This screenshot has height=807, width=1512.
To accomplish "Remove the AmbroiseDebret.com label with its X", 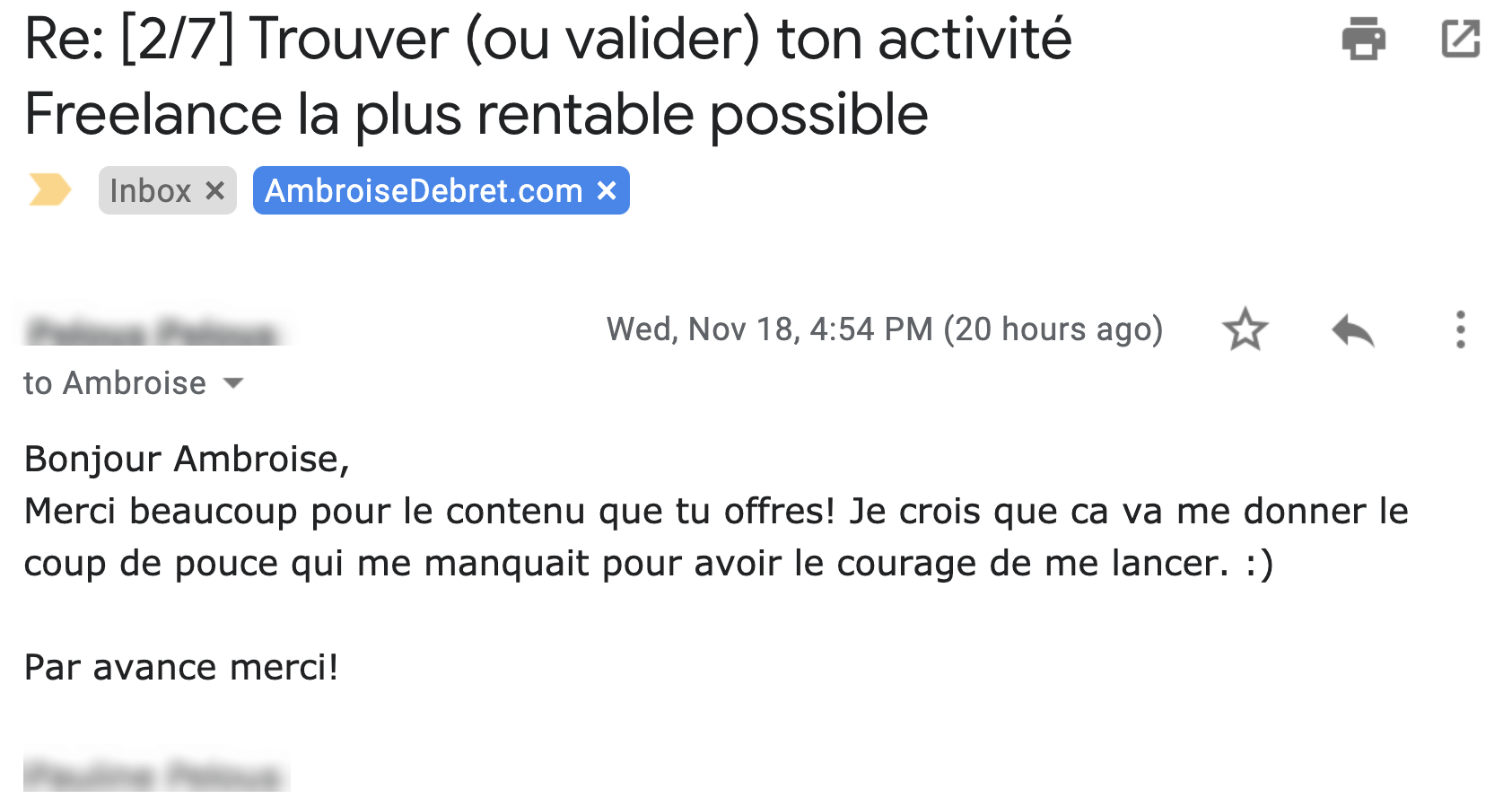I will 607,190.
